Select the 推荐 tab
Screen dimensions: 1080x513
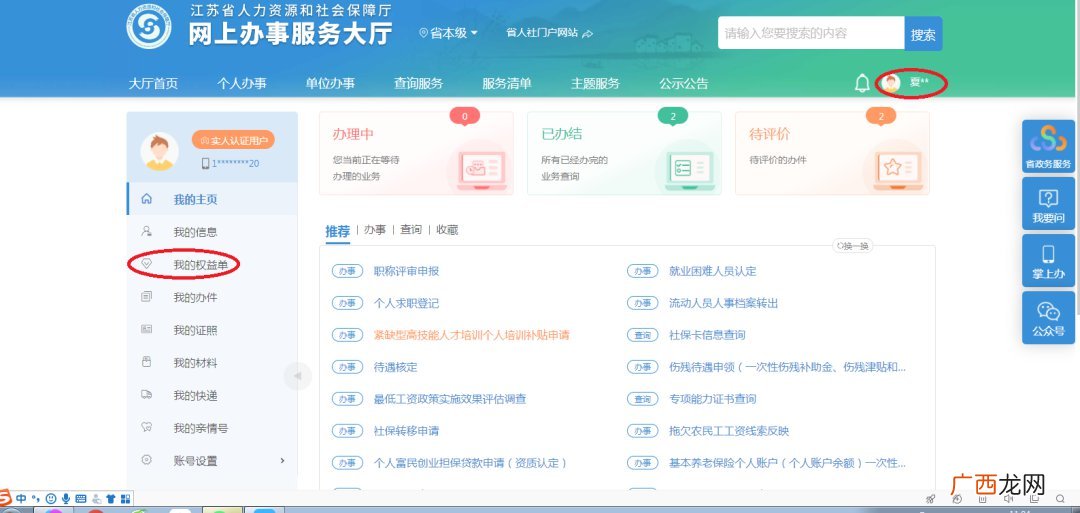pyautogui.click(x=338, y=231)
